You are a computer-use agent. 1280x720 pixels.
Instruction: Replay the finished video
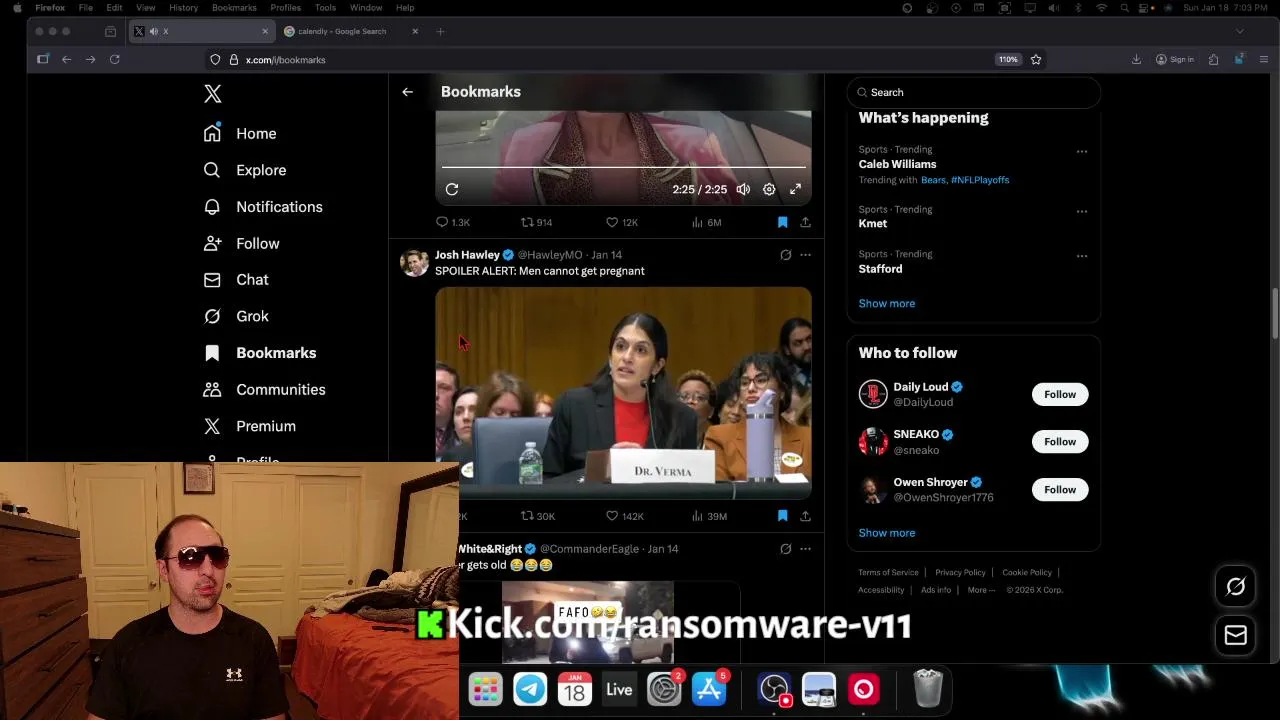click(452, 189)
